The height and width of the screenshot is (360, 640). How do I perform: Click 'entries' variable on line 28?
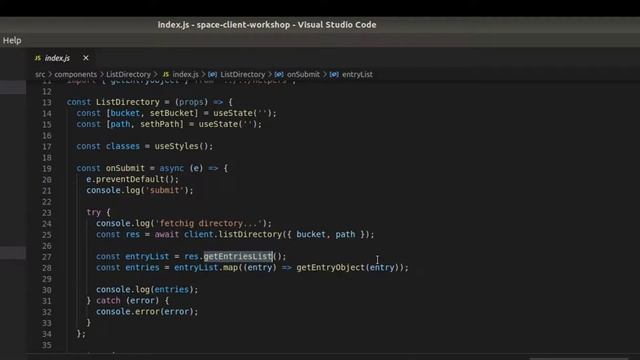(x=142, y=267)
